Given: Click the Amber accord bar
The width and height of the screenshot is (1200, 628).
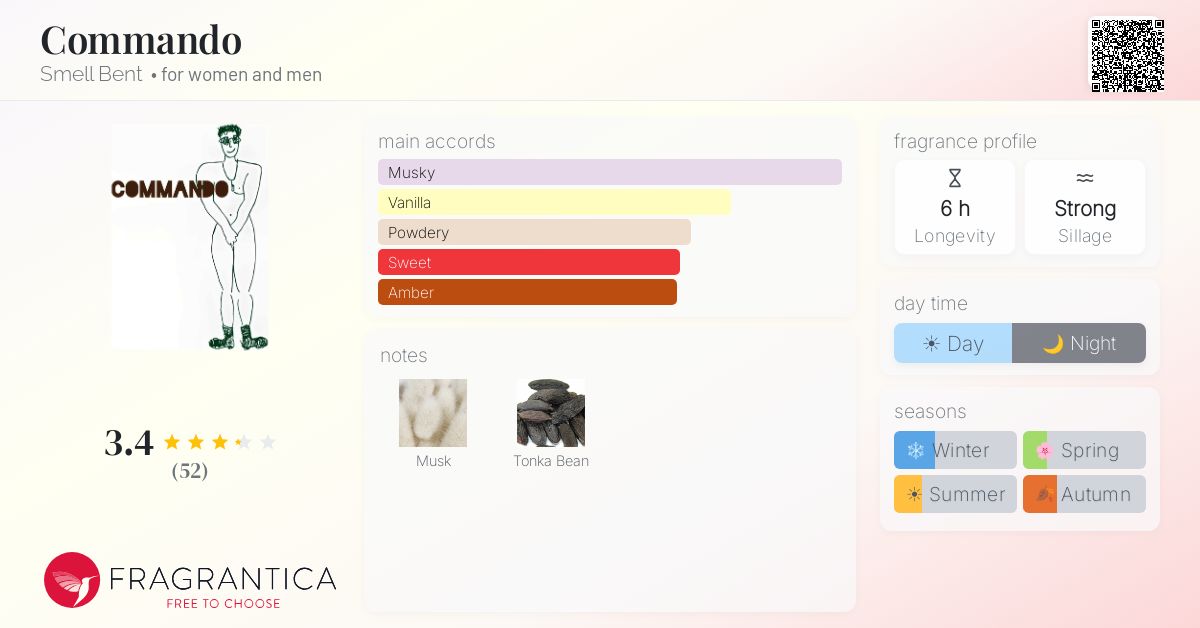Looking at the screenshot, I should pyautogui.click(x=527, y=292).
